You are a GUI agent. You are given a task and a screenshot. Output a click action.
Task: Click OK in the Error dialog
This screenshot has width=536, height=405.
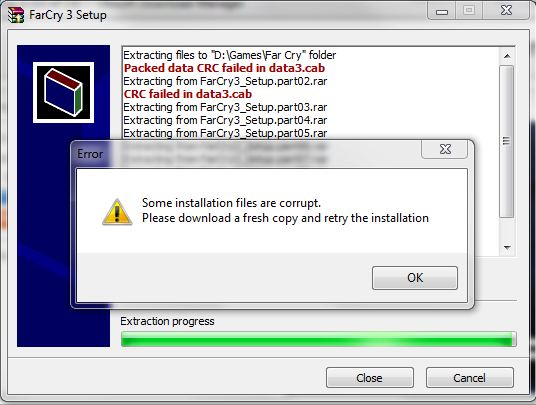415,278
